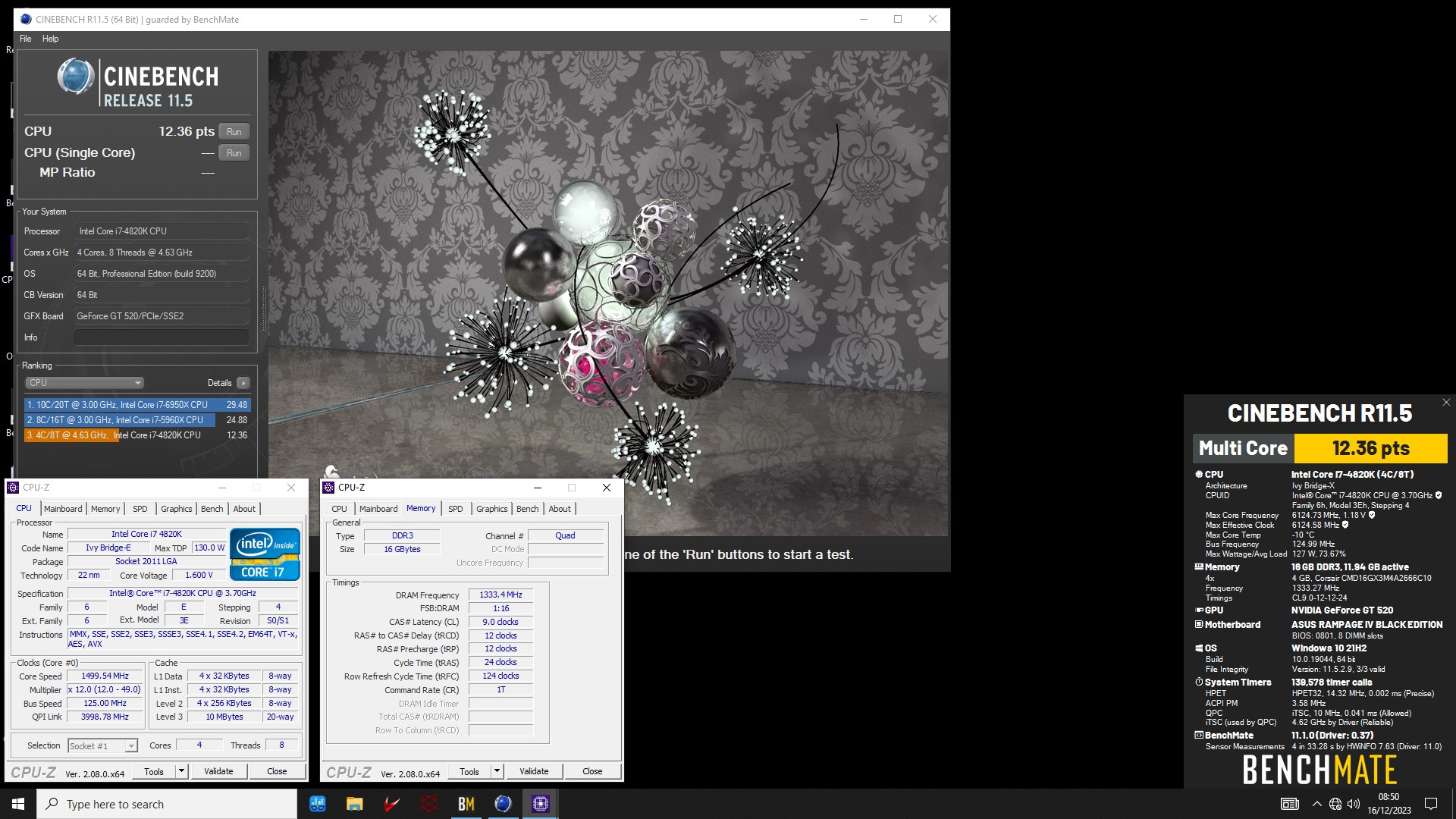Open the Help menu in Cinebench
This screenshot has height=819, width=1456.
(50, 39)
